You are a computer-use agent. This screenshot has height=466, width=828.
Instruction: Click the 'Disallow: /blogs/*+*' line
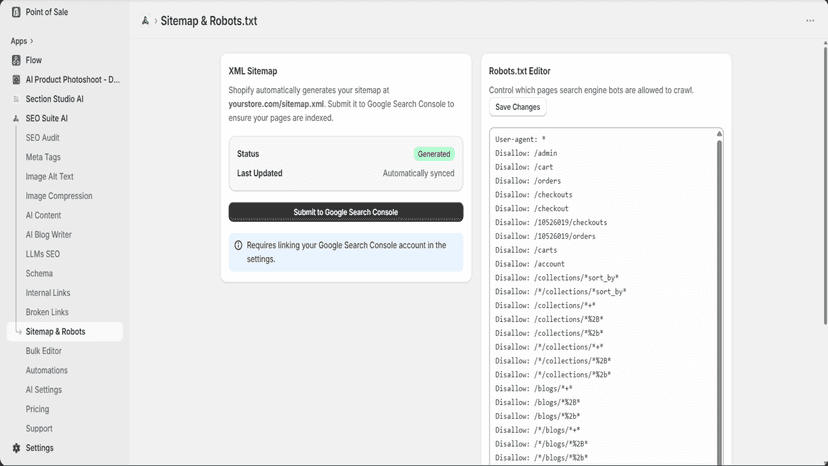(x=534, y=388)
